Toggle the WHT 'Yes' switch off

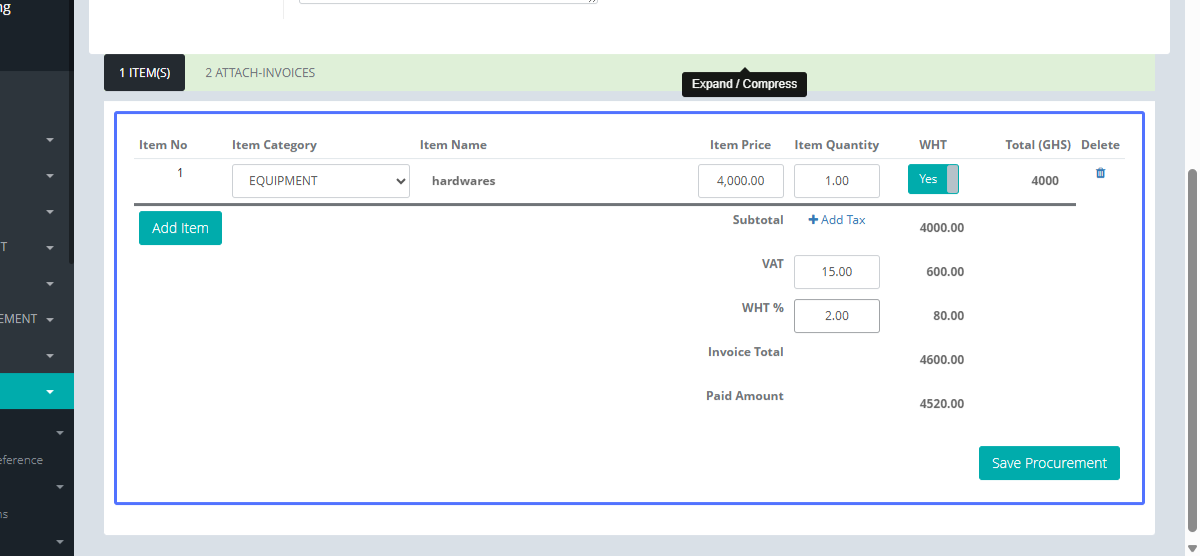click(933, 179)
